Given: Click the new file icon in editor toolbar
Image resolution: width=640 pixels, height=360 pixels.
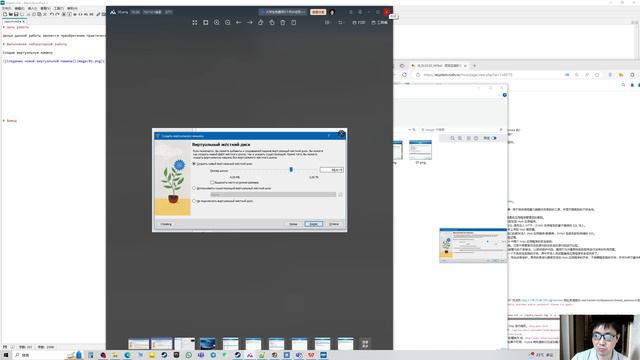Looking at the screenshot, I should [5, 14].
